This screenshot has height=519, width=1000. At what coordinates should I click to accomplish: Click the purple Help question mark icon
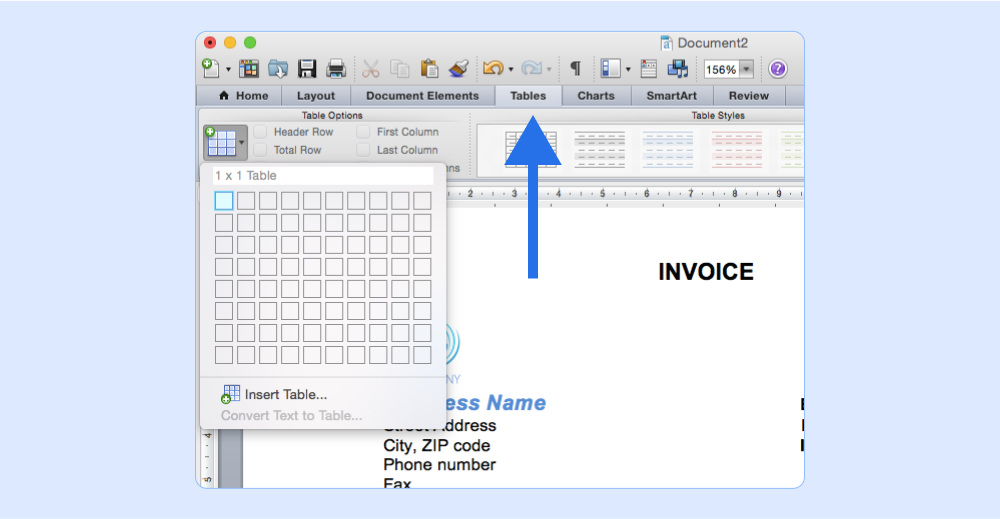coord(777,69)
